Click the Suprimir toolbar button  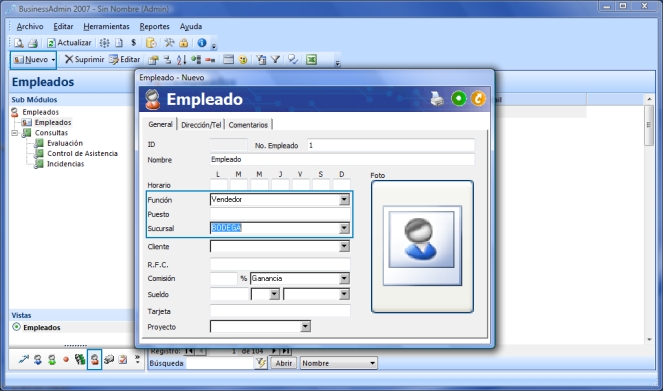(84, 60)
